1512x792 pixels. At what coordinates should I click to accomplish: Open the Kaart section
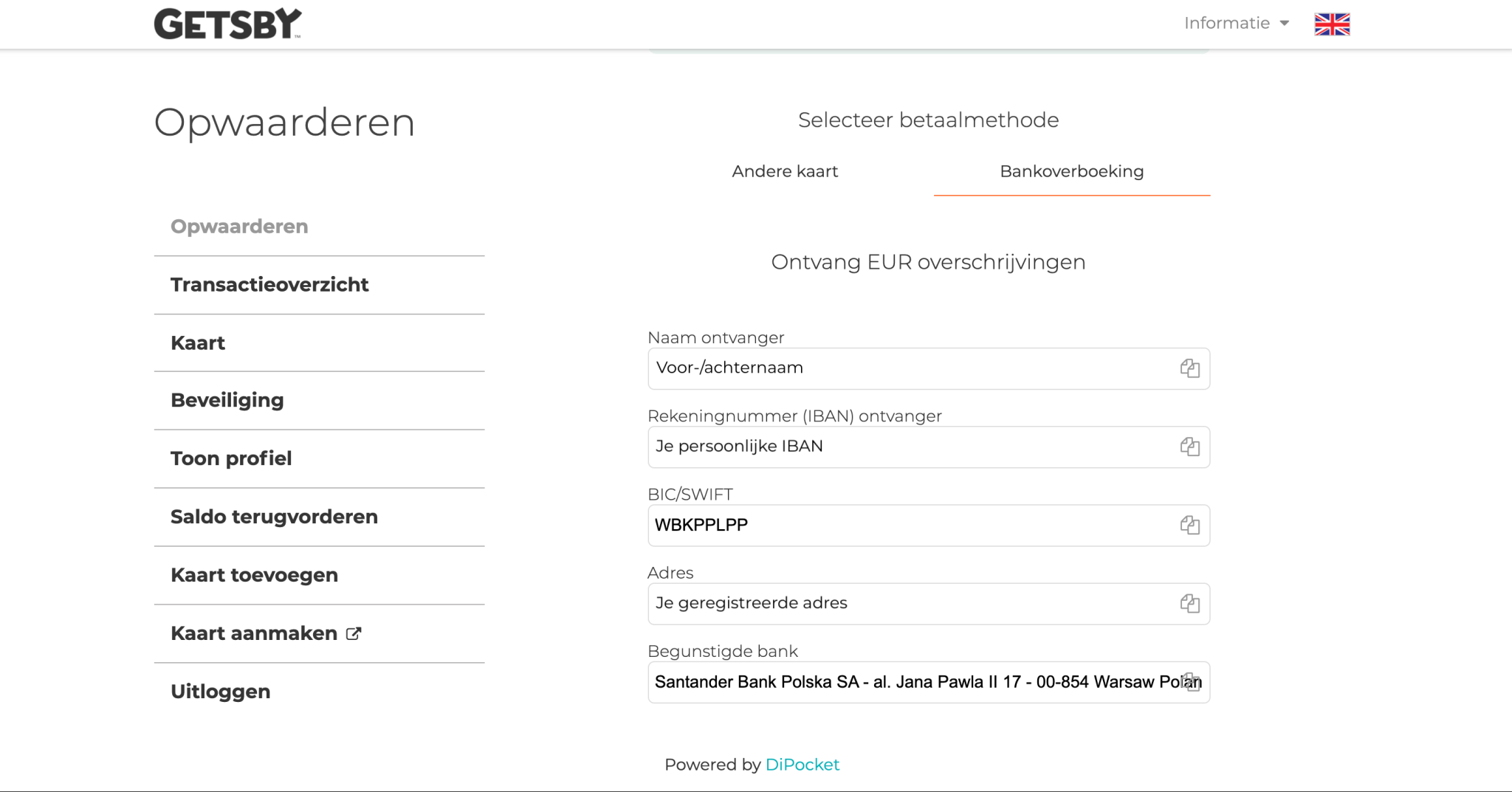(x=197, y=342)
